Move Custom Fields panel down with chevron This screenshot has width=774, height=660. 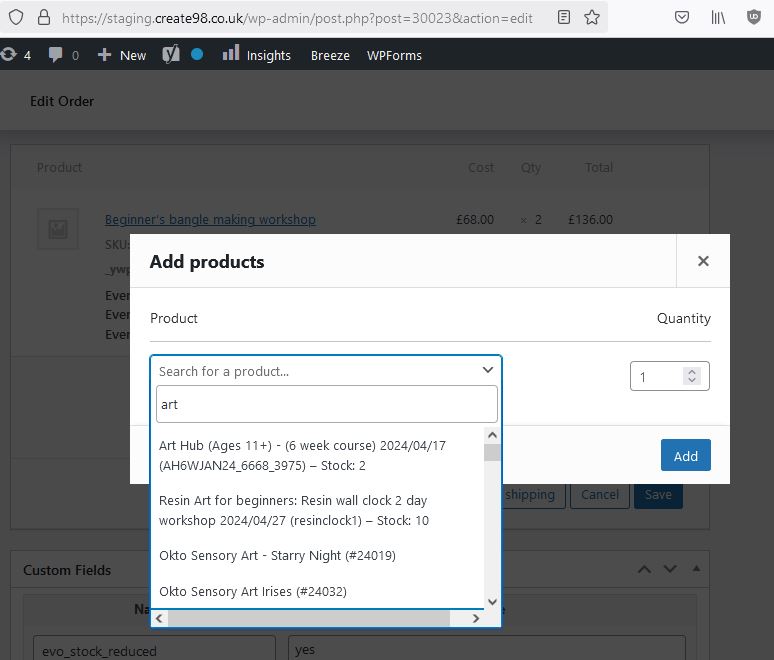point(670,569)
